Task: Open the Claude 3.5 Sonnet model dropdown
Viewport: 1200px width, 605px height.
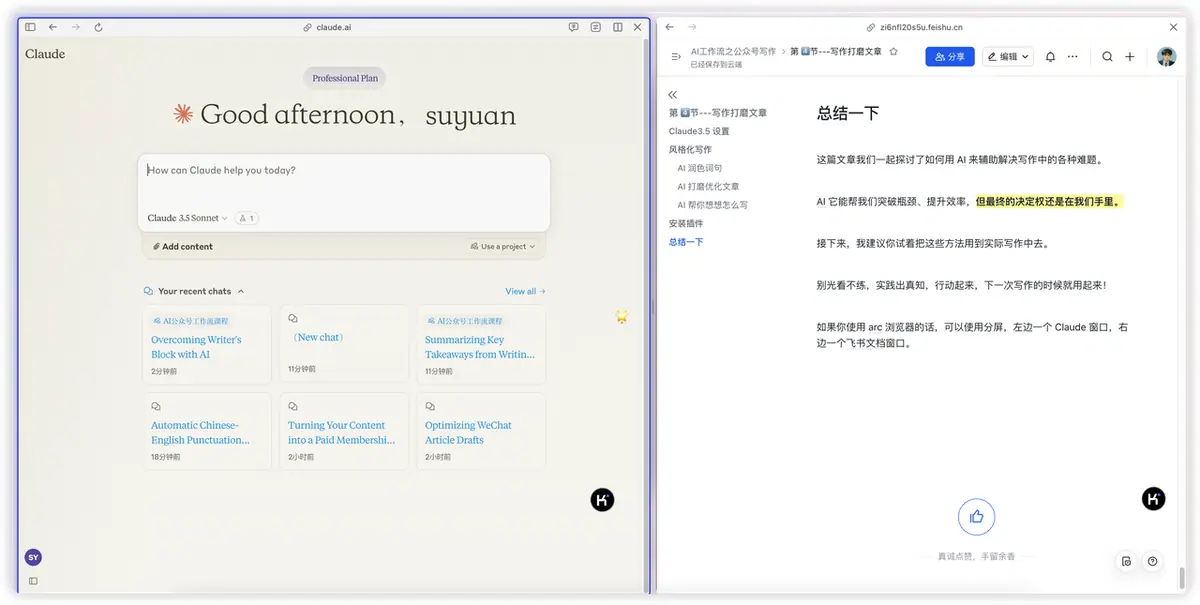Action: (x=188, y=218)
